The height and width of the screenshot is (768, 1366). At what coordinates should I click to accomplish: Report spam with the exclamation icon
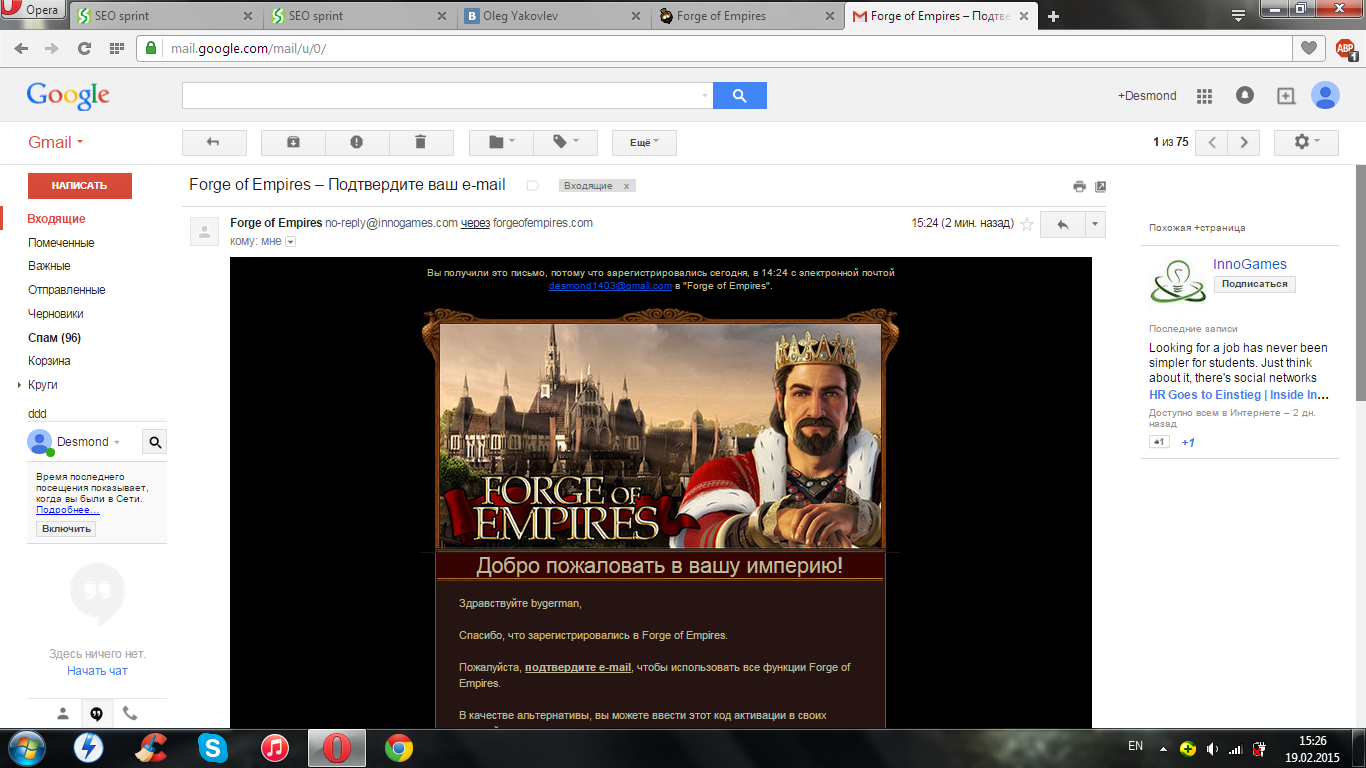(357, 143)
